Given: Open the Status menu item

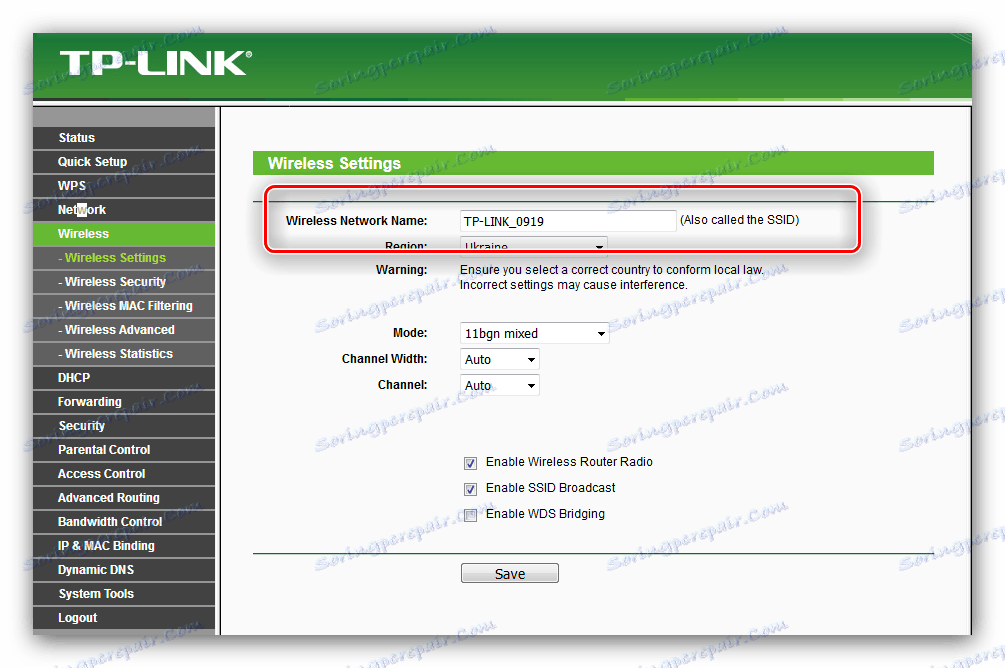Looking at the screenshot, I should pyautogui.click(x=124, y=137).
